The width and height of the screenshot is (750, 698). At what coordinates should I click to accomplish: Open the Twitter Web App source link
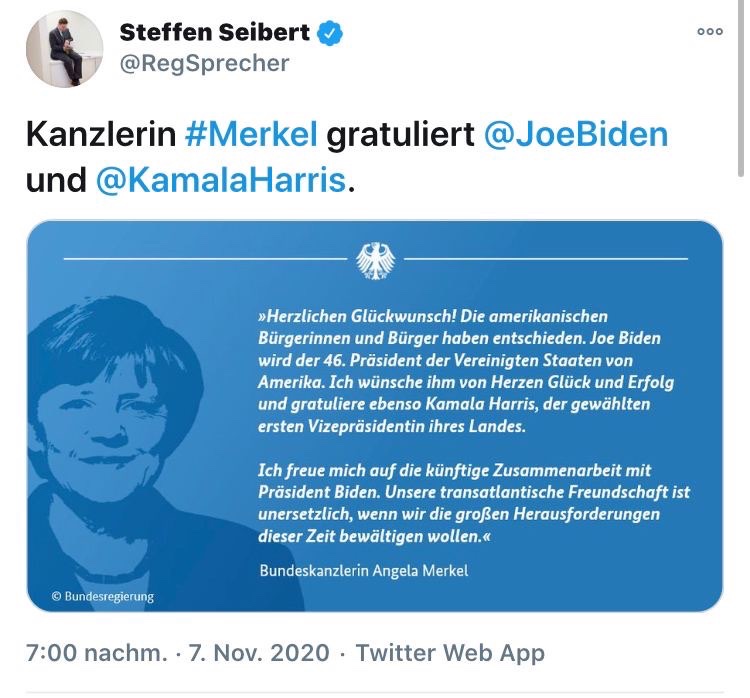pos(450,653)
